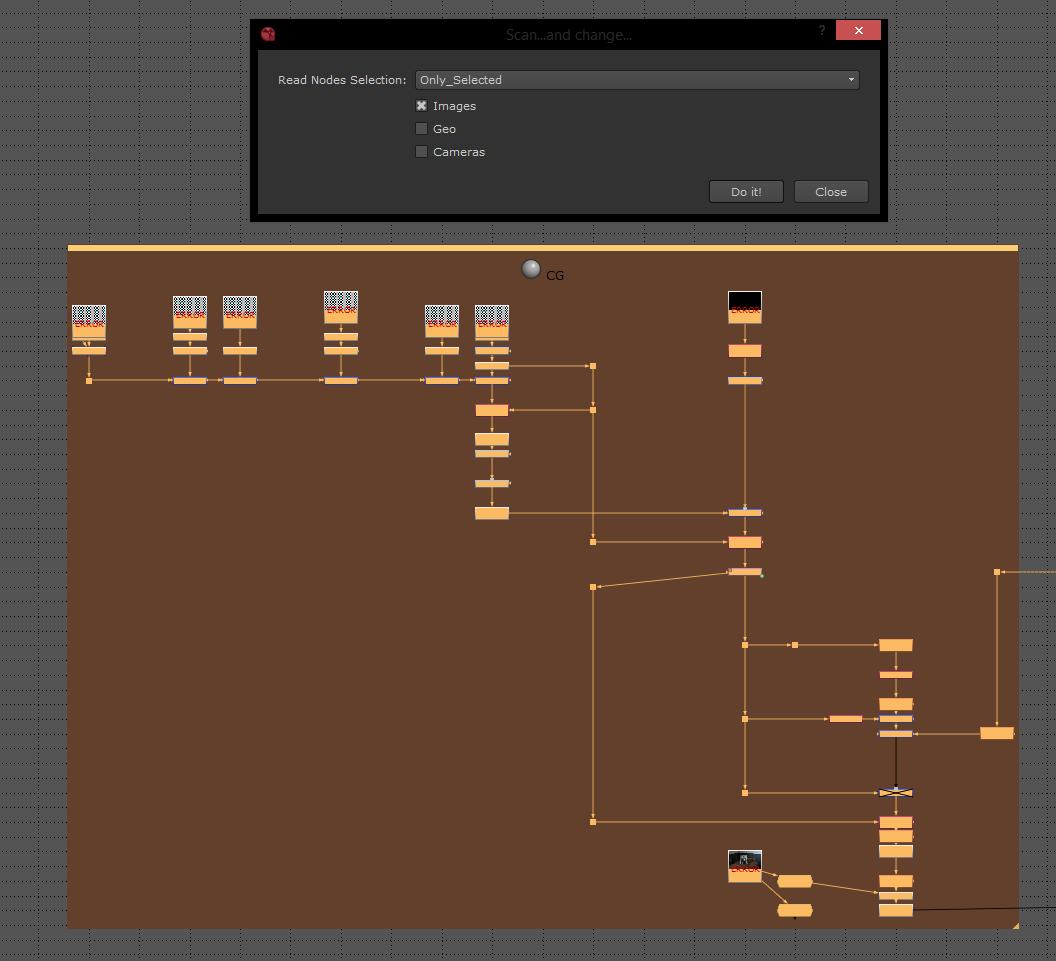Click the sphere icon beside the CG label

pyautogui.click(x=531, y=269)
